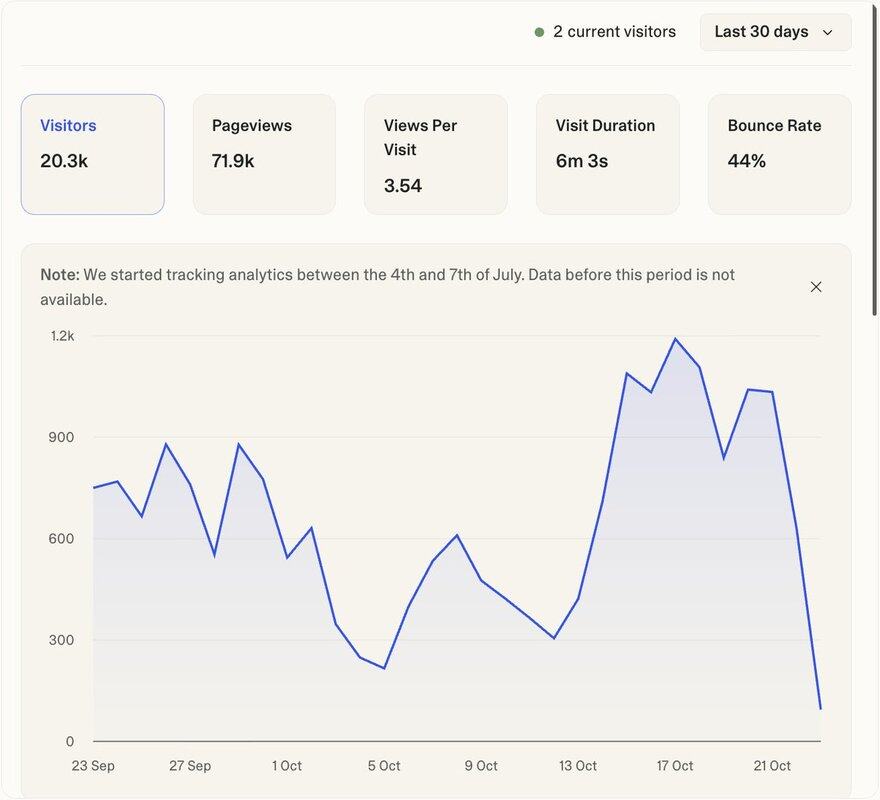Screen dimensions: 880x800
Task: Click the chevron in the date range selector
Action: coord(827,32)
